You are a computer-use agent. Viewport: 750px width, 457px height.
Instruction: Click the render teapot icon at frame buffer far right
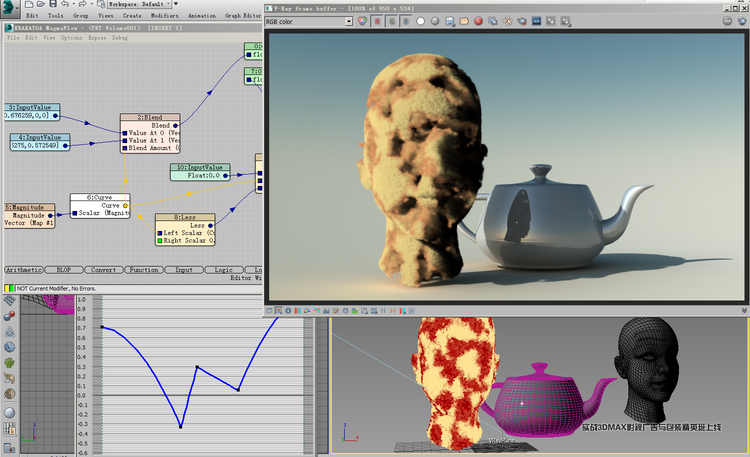click(742, 21)
